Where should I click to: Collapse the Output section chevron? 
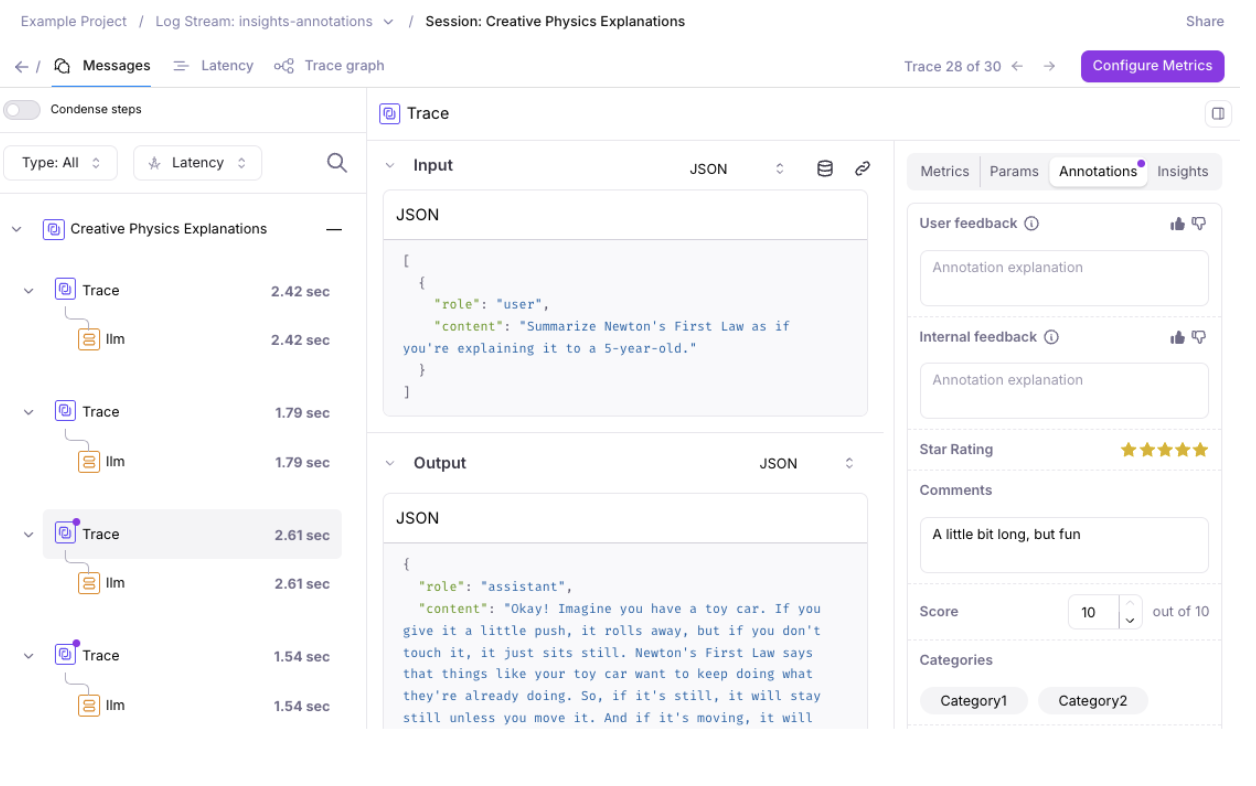pyautogui.click(x=390, y=463)
